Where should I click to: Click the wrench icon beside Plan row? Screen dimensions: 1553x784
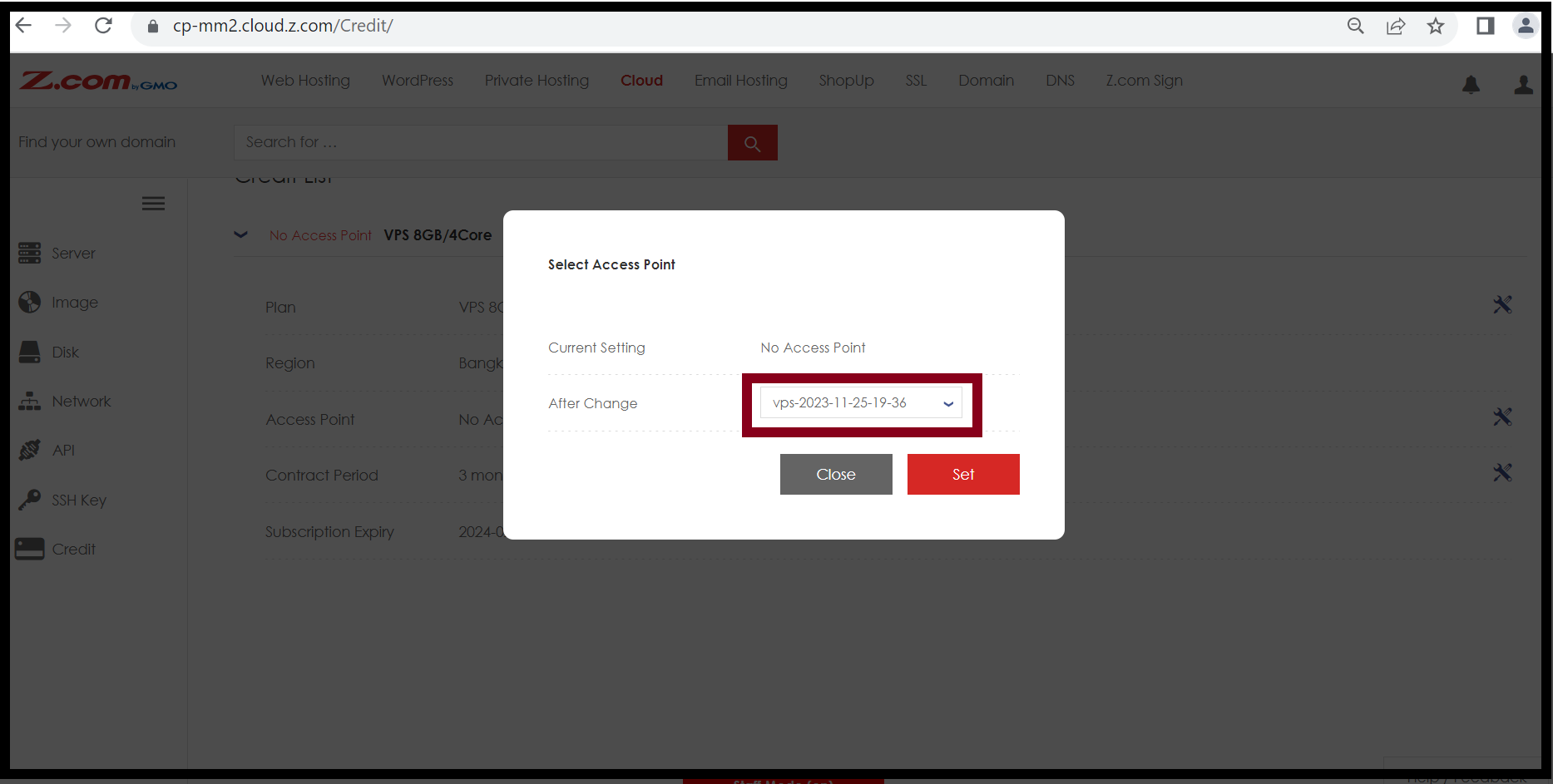click(x=1503, y=304)
